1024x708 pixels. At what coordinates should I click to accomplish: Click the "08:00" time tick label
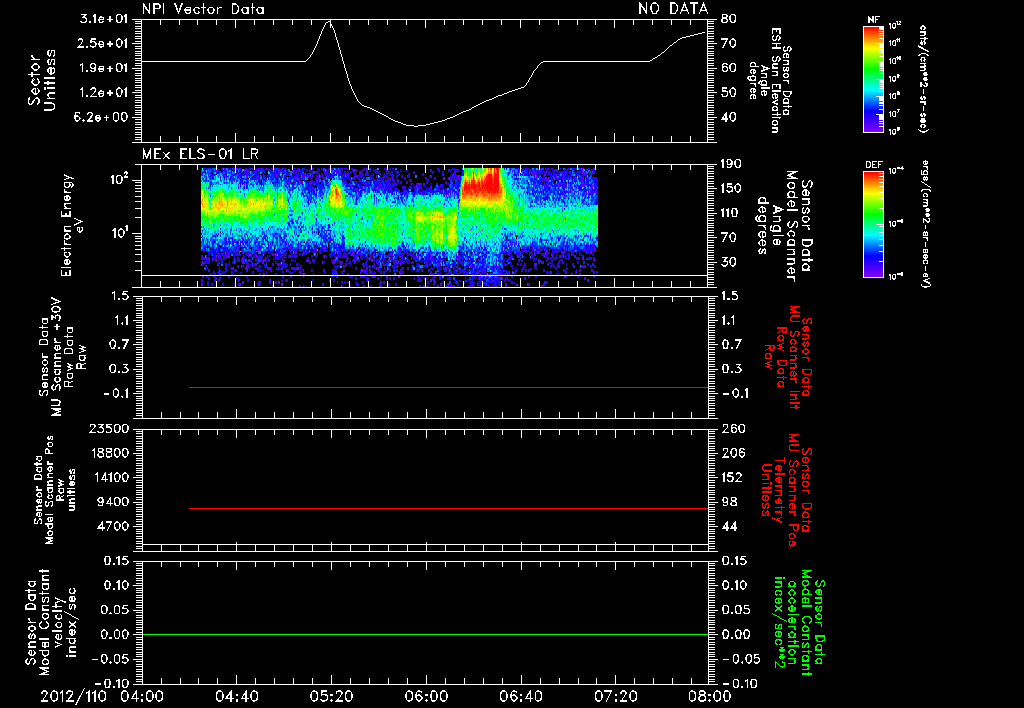[x=710, y=696]
